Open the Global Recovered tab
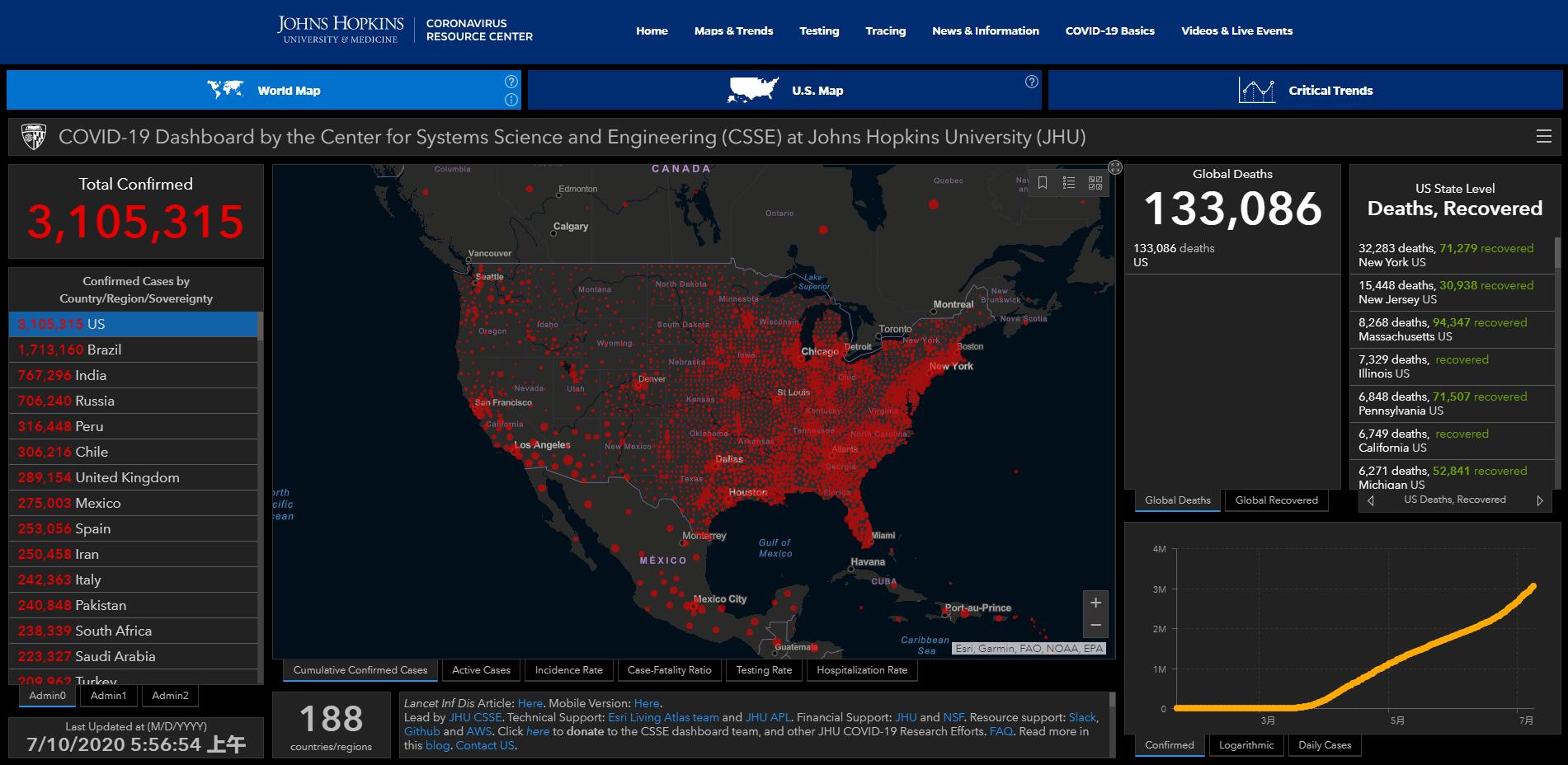 click(x=1276, y=500)
